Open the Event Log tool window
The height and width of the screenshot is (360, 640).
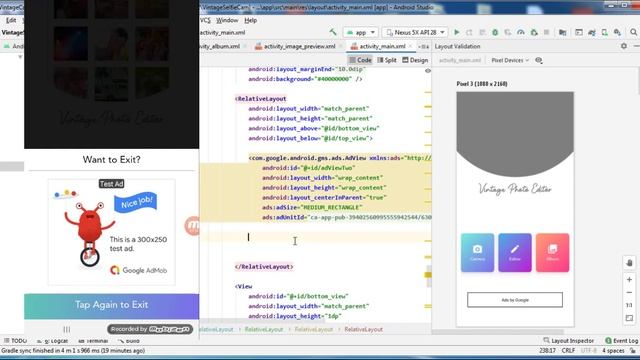click(622, 340)
